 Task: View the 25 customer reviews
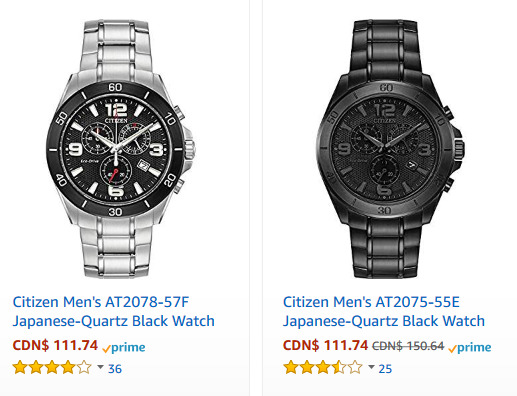(385, 369)
